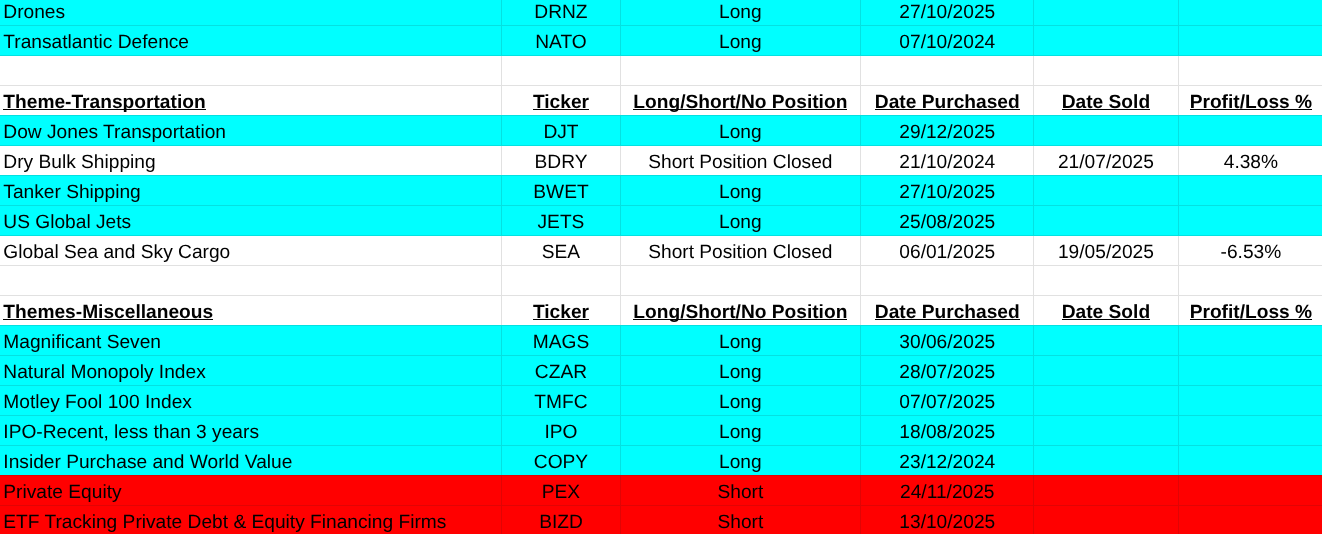Image resolution: width=1322 pixels, height=534 pixels.
Task: Select the Transatlantic Defence cell
Action: (96, 42)
